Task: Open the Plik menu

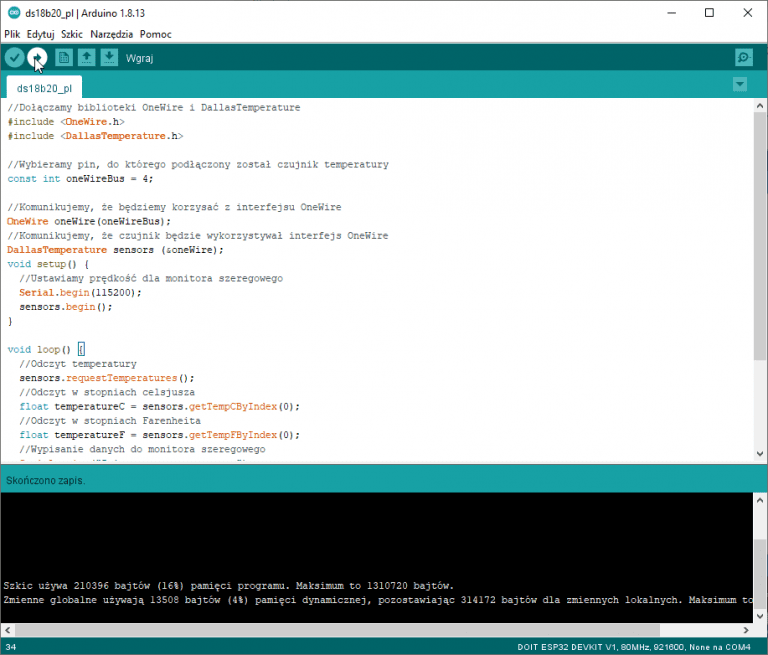Action: coord(12,34)
